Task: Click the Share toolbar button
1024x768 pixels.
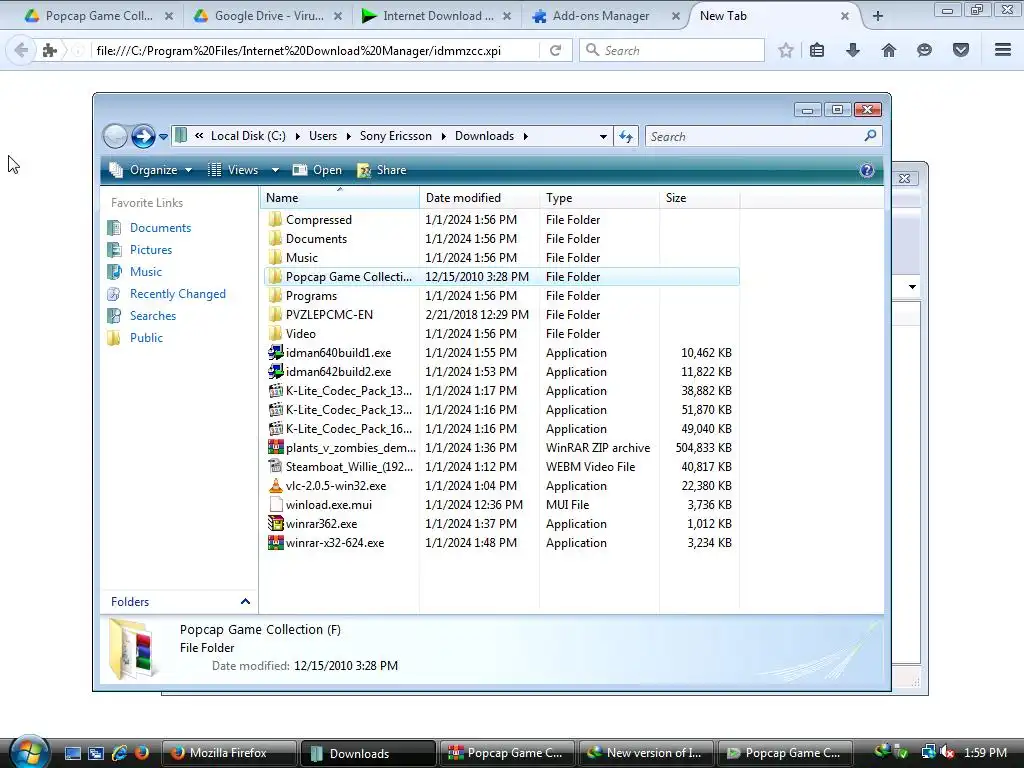Action: 382,170
